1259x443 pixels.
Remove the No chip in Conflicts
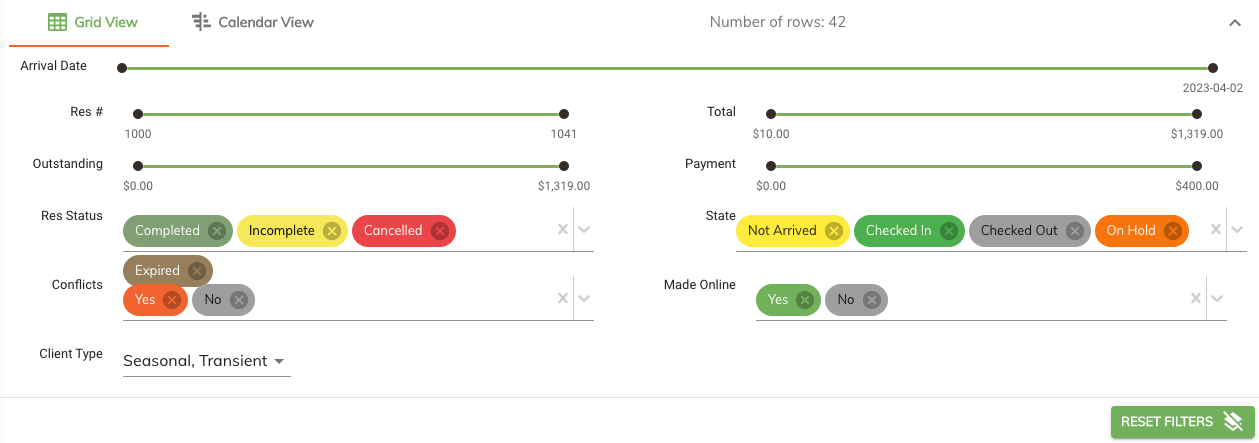(x=238, y=300)
